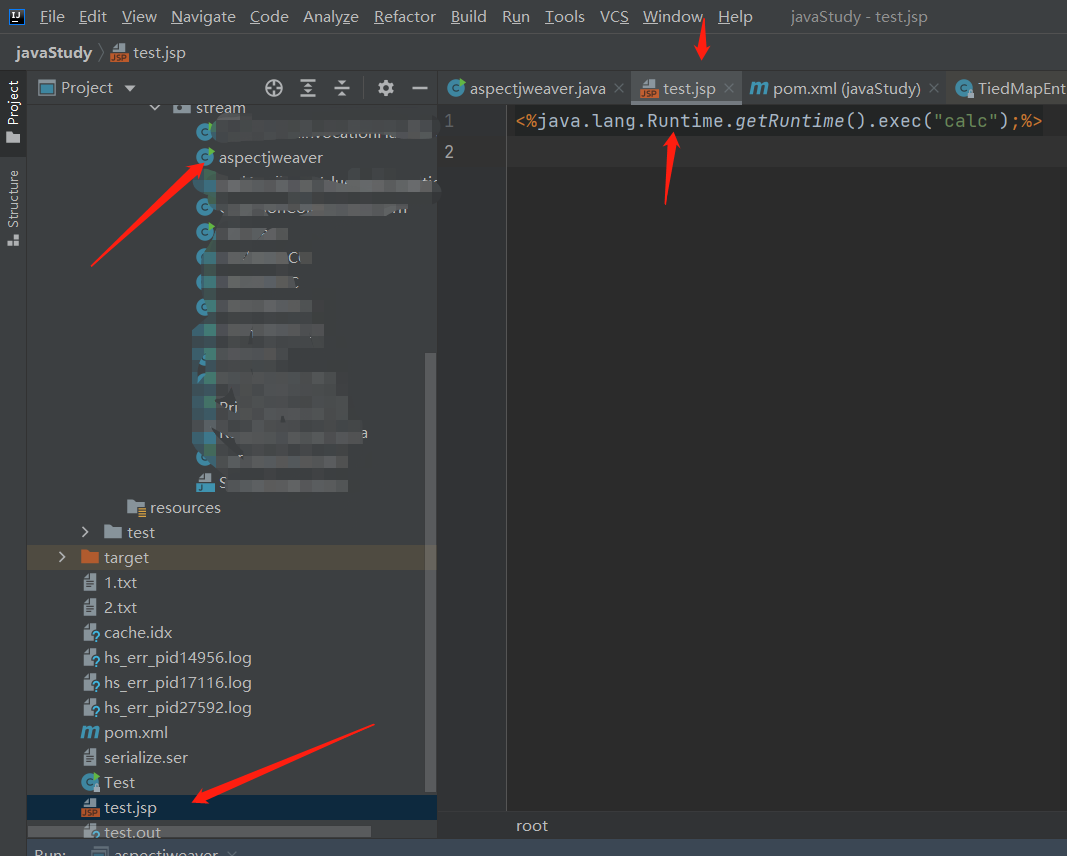The height and width of the screenshot is (856, 1067).
Task: Select hs_err_pid27592.log file
Action: (178, 708)
